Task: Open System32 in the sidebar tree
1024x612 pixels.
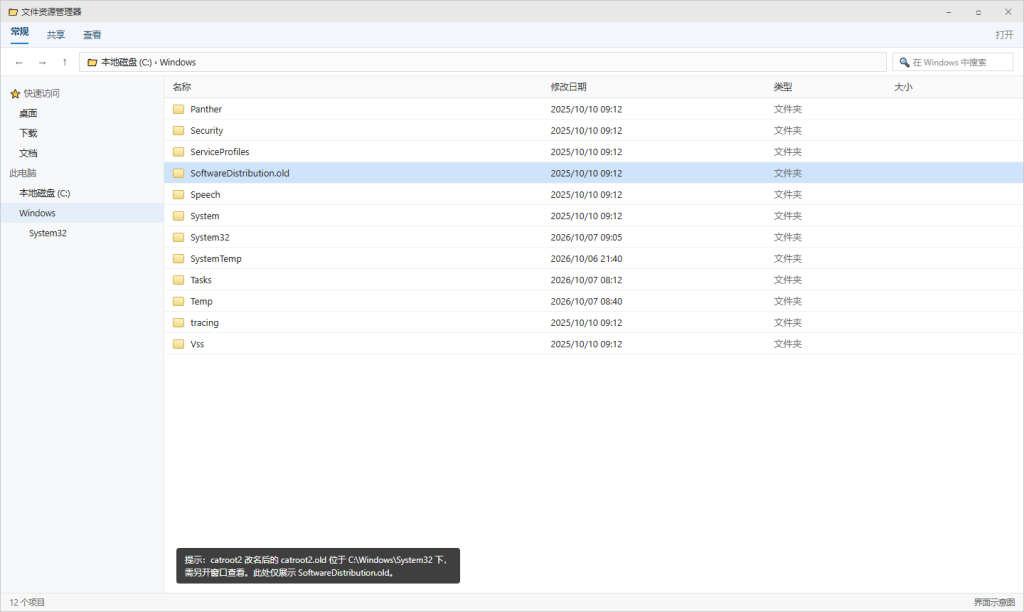Action: (x=48, y=233)
